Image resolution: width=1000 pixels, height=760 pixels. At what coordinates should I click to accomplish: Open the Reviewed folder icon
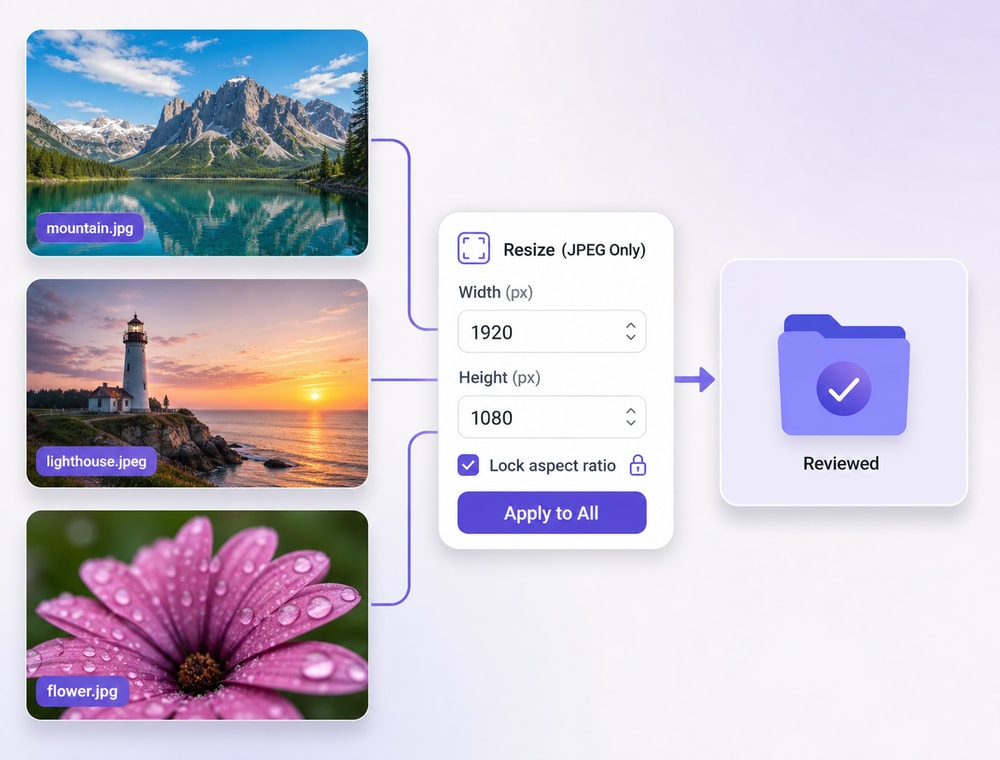[x=844, y=375]
